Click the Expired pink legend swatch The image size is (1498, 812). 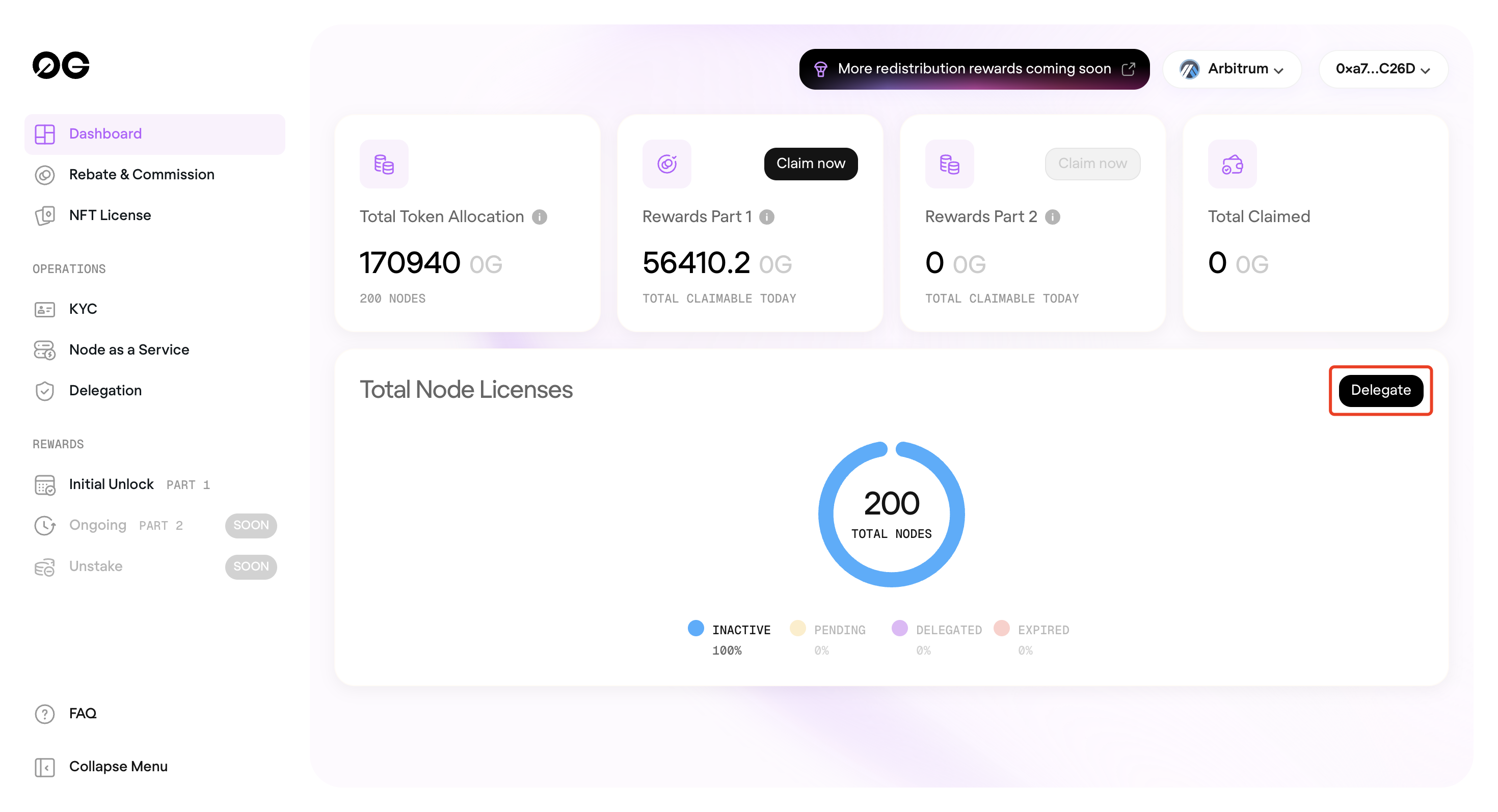[1001, 628]
